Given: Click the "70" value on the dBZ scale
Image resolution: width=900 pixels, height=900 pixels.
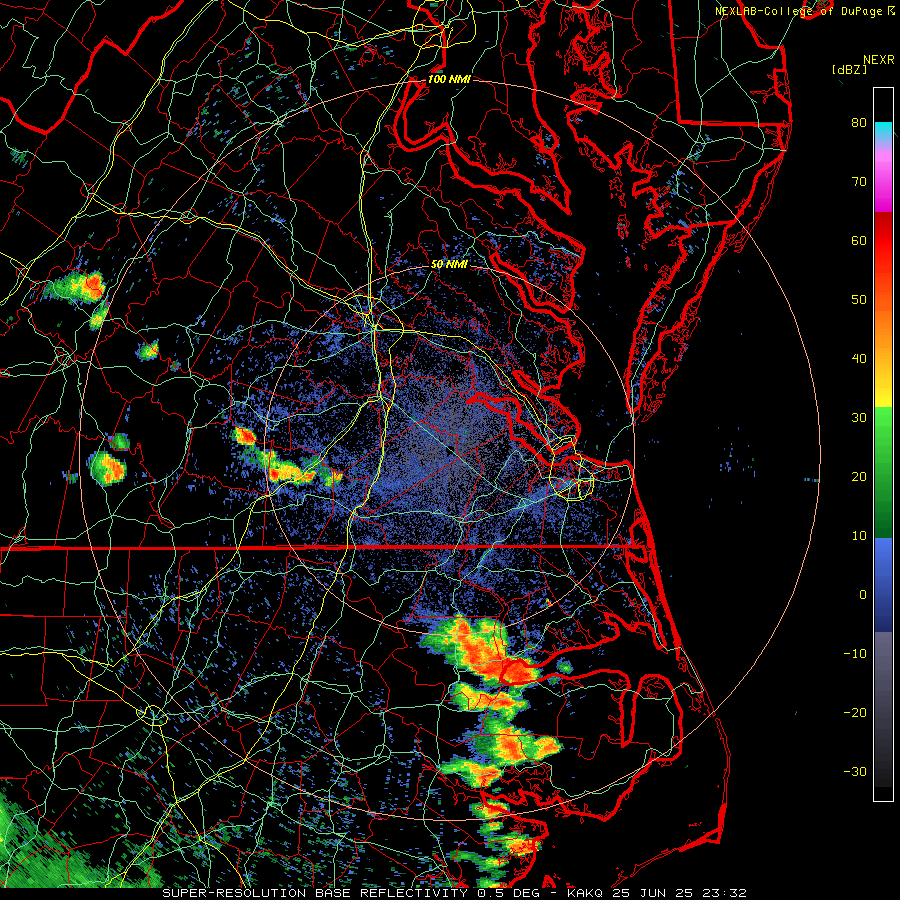Looking at the screenshot, I should (x=859, y=181).
